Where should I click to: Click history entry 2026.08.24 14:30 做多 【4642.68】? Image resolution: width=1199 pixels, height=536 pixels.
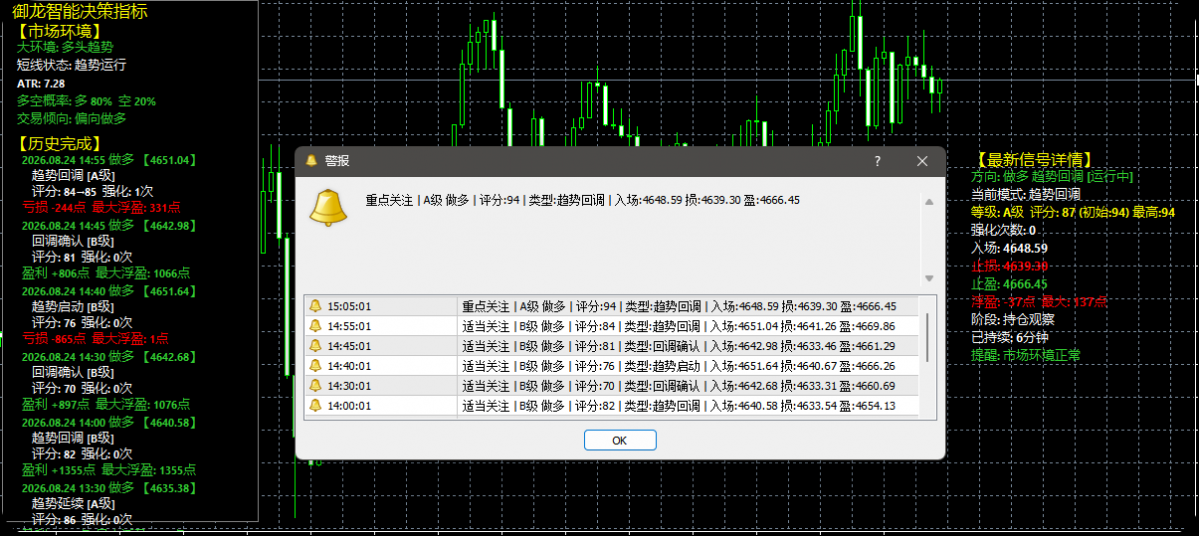click(x=110, y=356)
